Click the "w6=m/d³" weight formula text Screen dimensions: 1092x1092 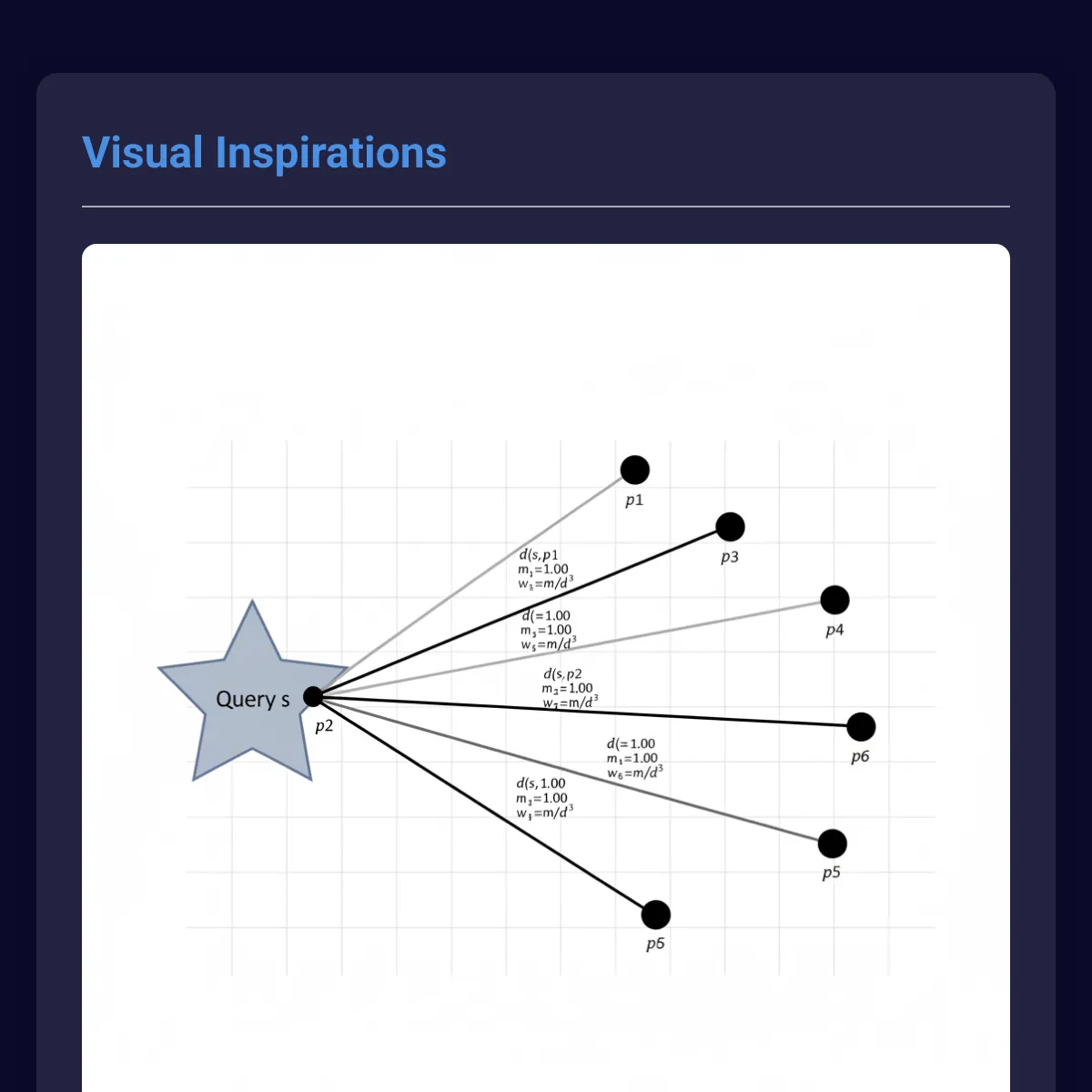(x=635, y=773)
